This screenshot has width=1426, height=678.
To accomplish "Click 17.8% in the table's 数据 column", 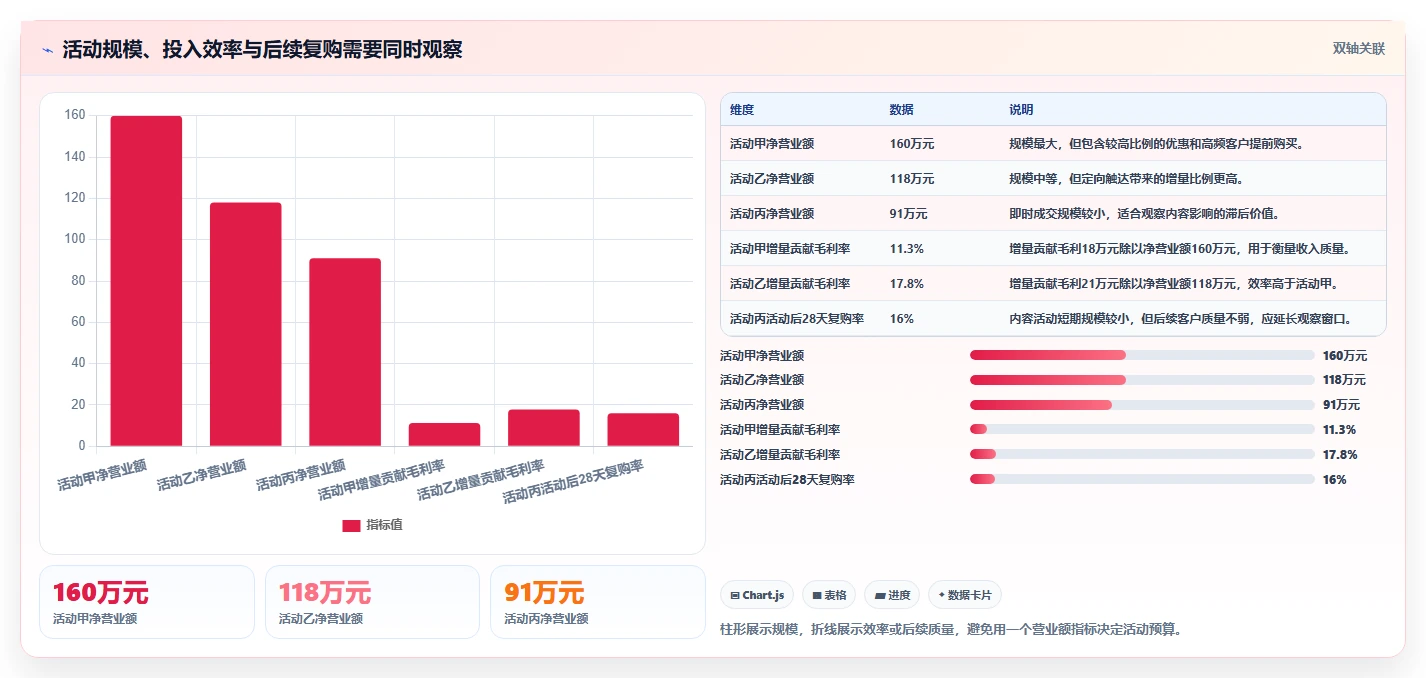I will (906, 284).
